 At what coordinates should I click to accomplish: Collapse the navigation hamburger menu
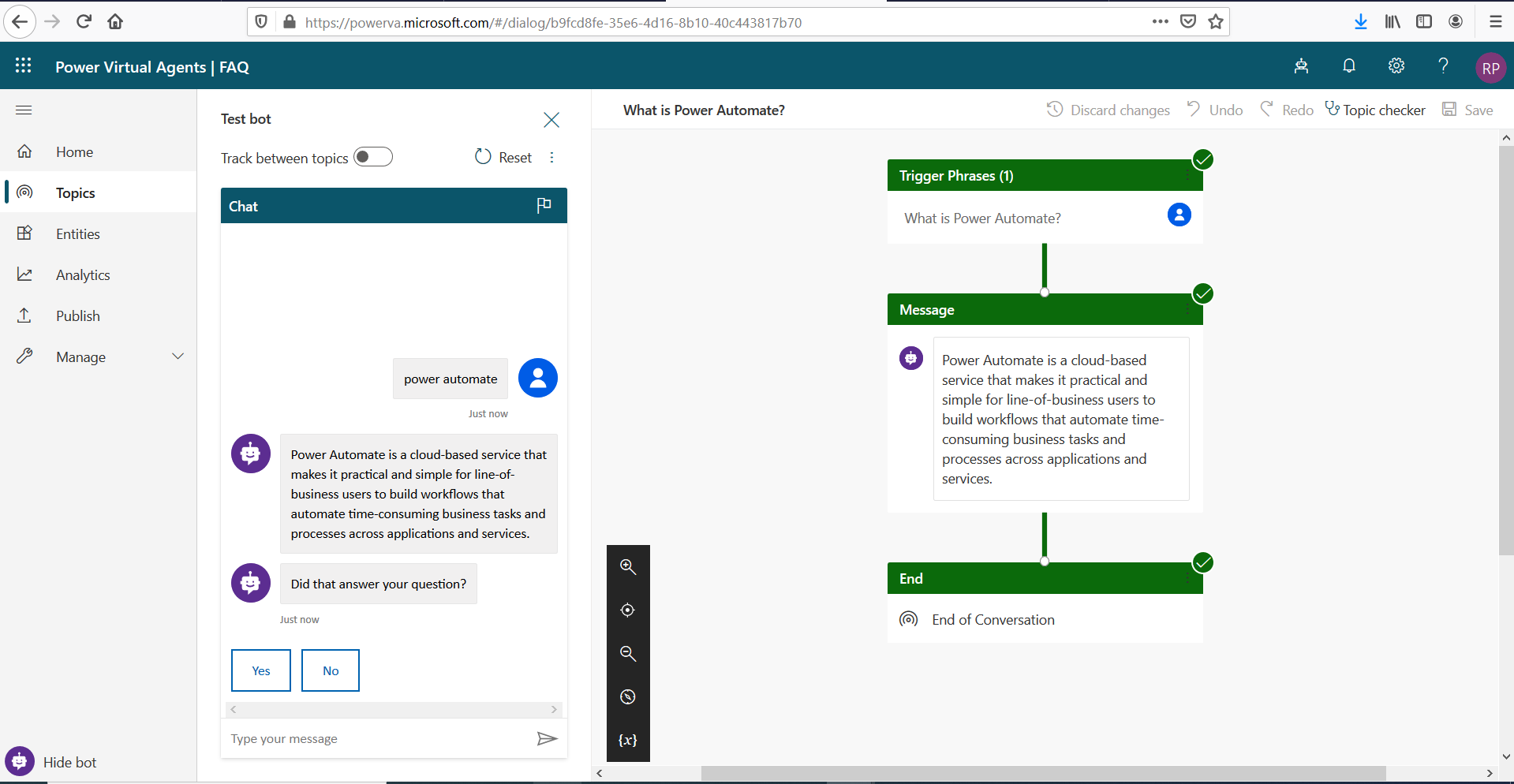[x=24, y=110]
